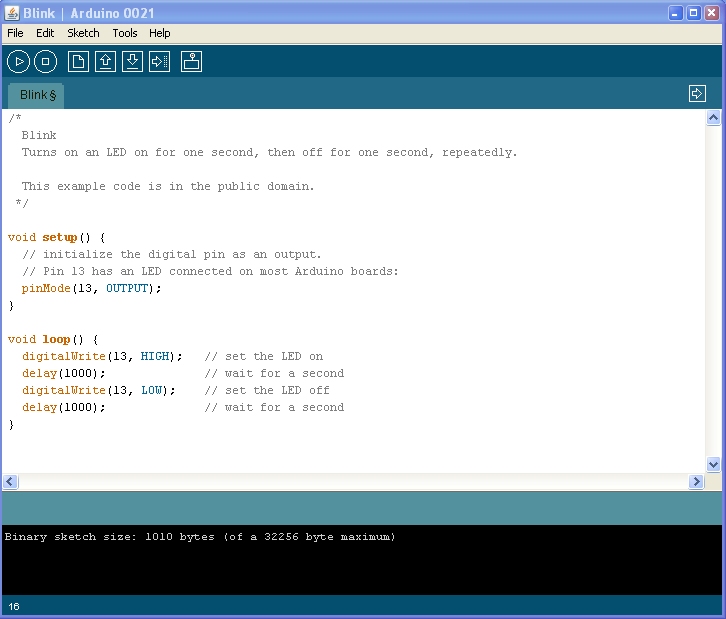726x619 pixels.
Task: Click the Open sketch arrow-up icon
Action: coord(105,62)
